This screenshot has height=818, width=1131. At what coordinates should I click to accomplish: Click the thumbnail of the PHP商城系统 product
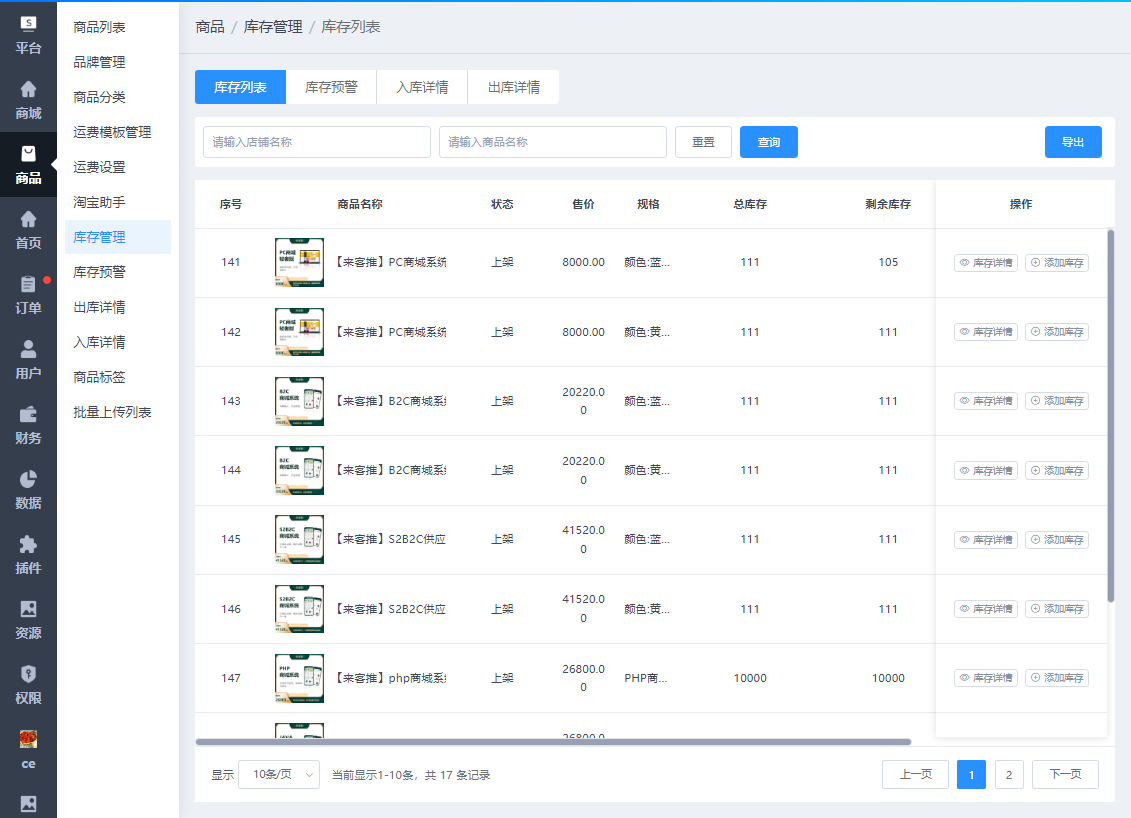(x=299, y=677)
